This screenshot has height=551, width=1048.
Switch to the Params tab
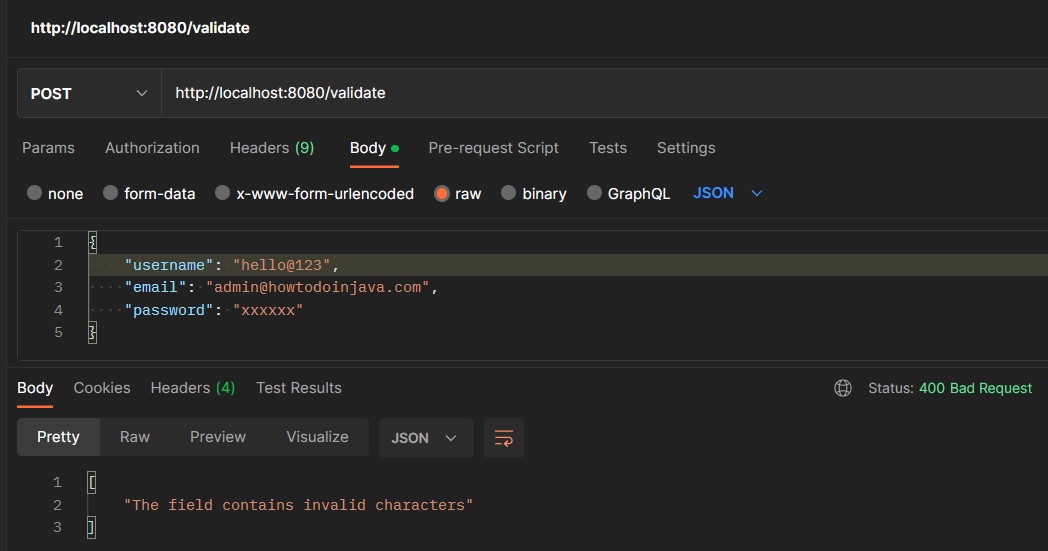[48, 148]
